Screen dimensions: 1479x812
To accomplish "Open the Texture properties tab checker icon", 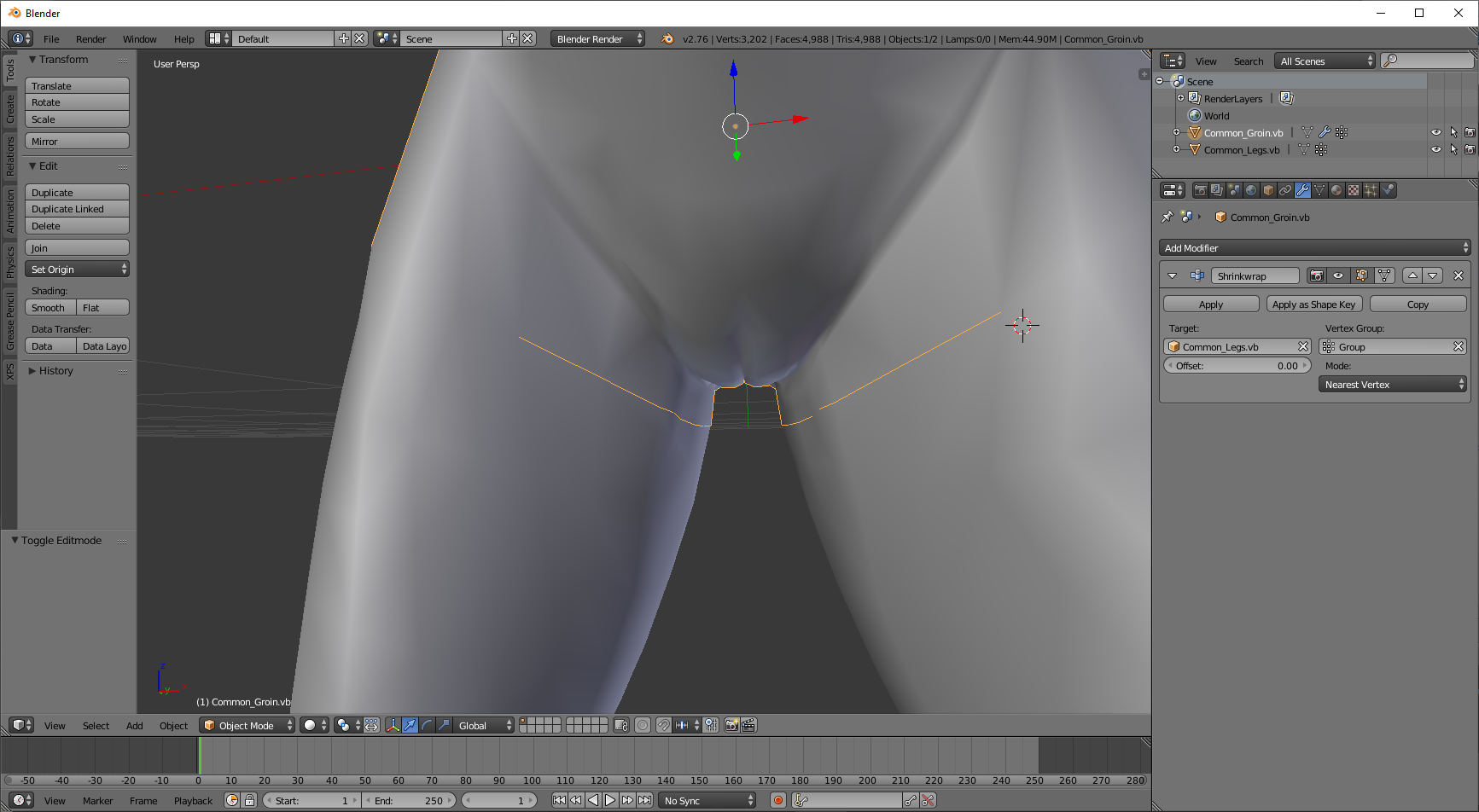I will pos(1354,190).
